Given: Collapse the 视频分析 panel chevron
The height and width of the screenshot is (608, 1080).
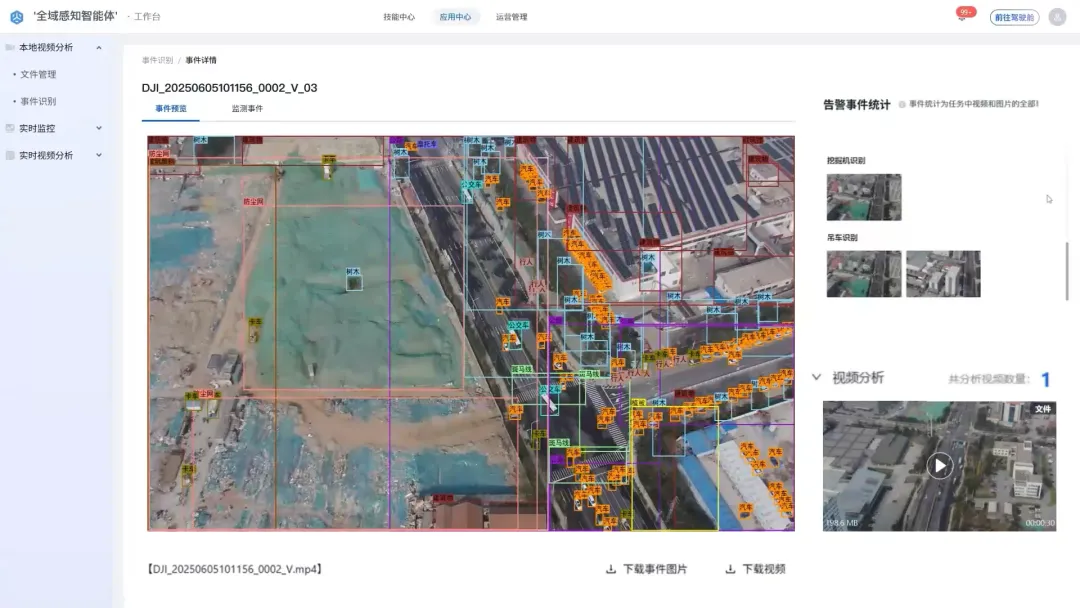Looking at the screenshot, I should coord(816,378).
